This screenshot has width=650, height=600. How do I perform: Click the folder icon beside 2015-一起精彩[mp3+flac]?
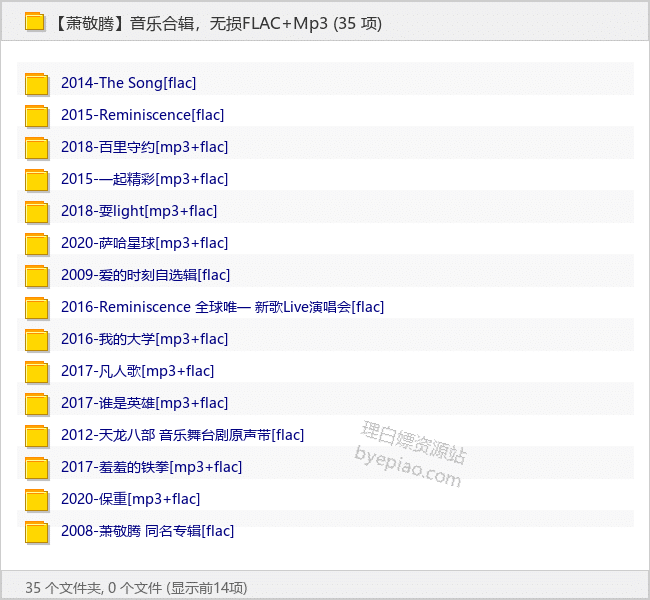(37, 180)
